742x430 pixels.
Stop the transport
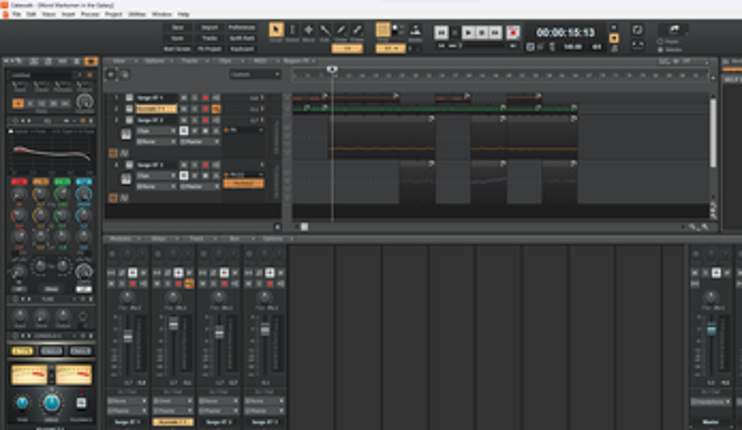[482, 32]
